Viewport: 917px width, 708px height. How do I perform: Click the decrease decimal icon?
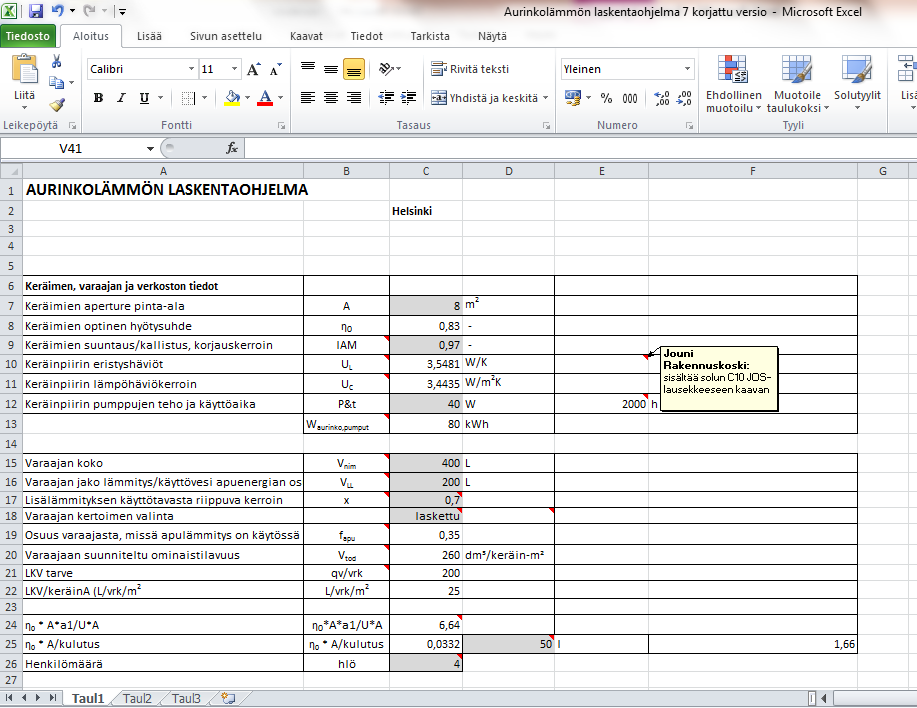tap(684, 98)
